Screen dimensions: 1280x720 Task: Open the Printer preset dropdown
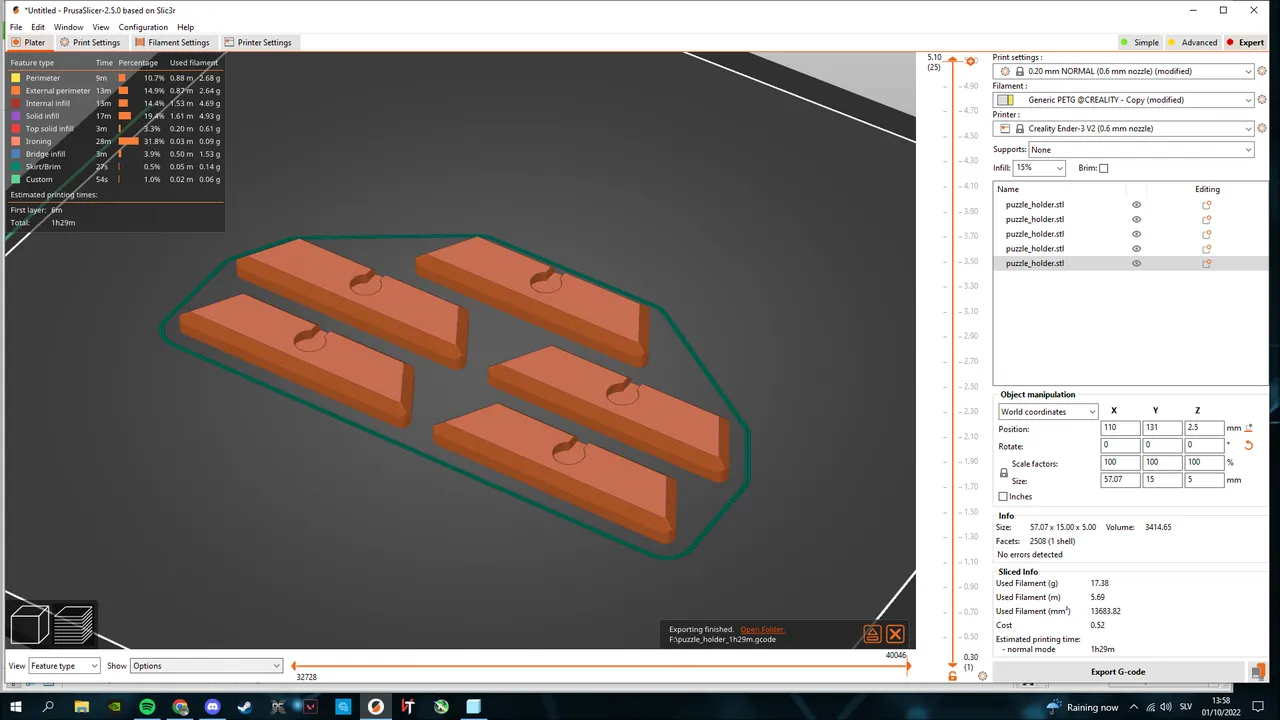click(x=1125, y=129)
